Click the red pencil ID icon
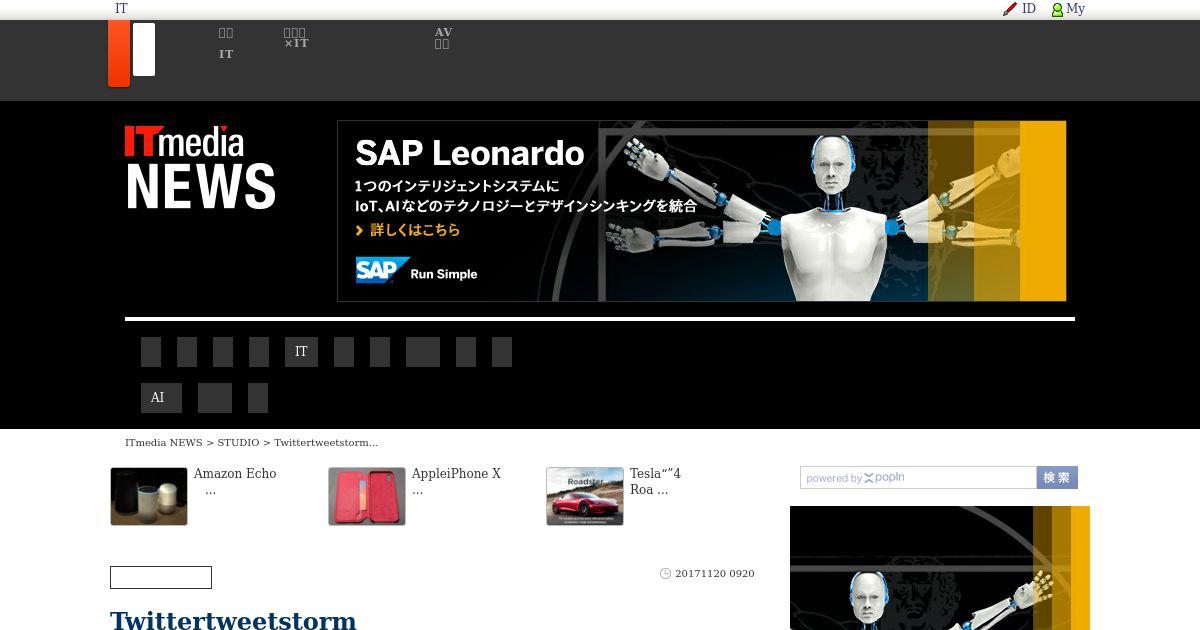 pos(1010,9)
